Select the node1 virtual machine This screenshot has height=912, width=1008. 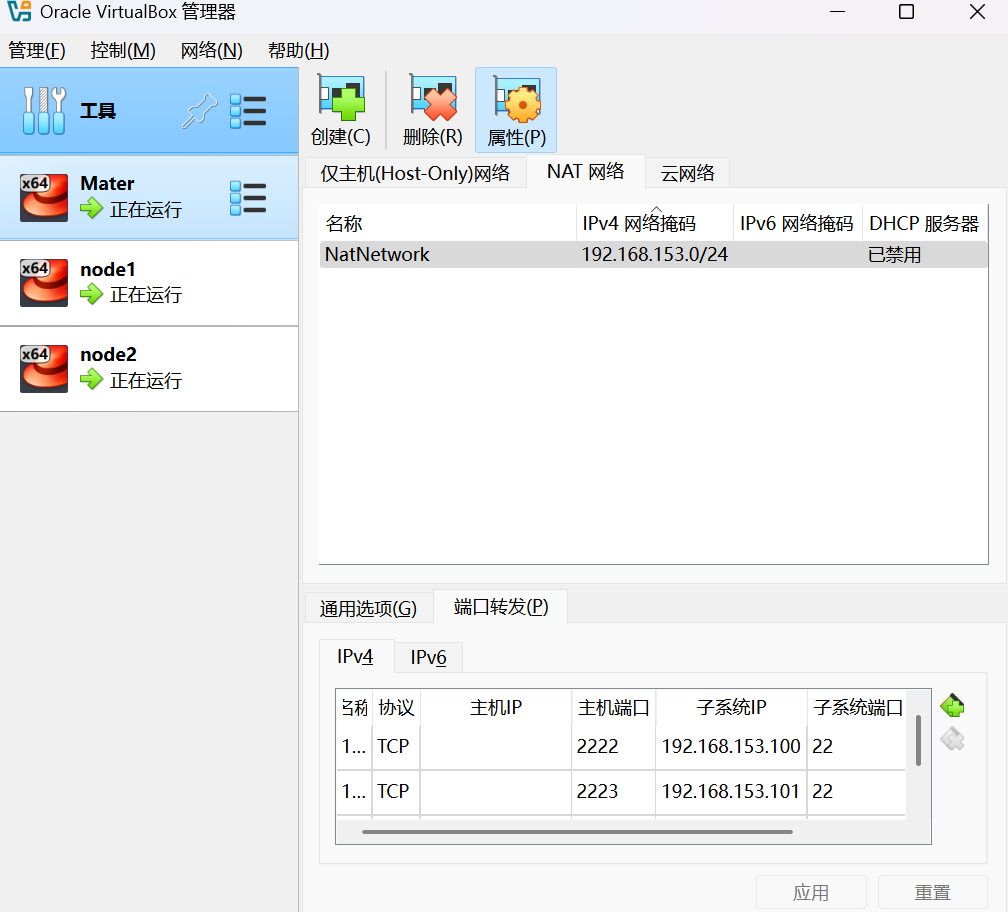(149, 283)
